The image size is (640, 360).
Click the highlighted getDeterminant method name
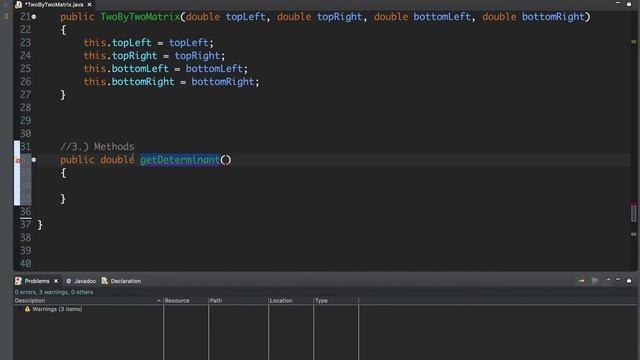pyautogui.click(x=180, y=160)
